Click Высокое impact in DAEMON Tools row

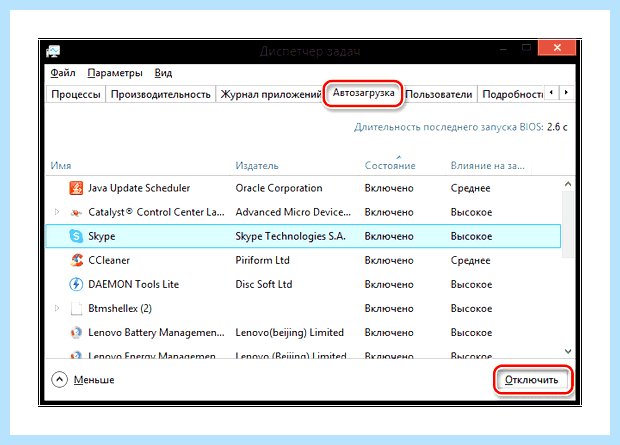[471, 284]
